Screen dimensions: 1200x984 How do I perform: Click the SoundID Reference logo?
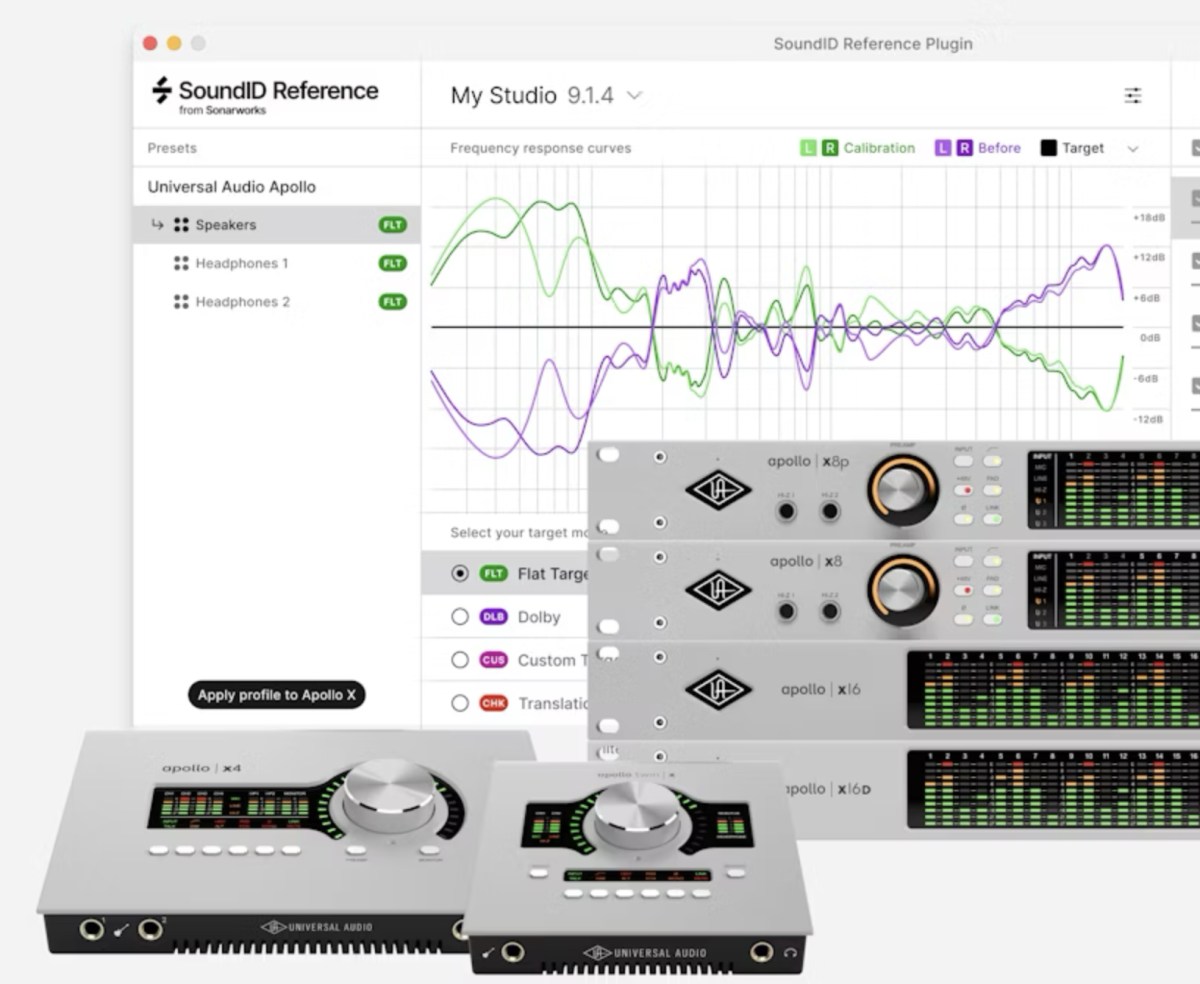coord(265,94)
